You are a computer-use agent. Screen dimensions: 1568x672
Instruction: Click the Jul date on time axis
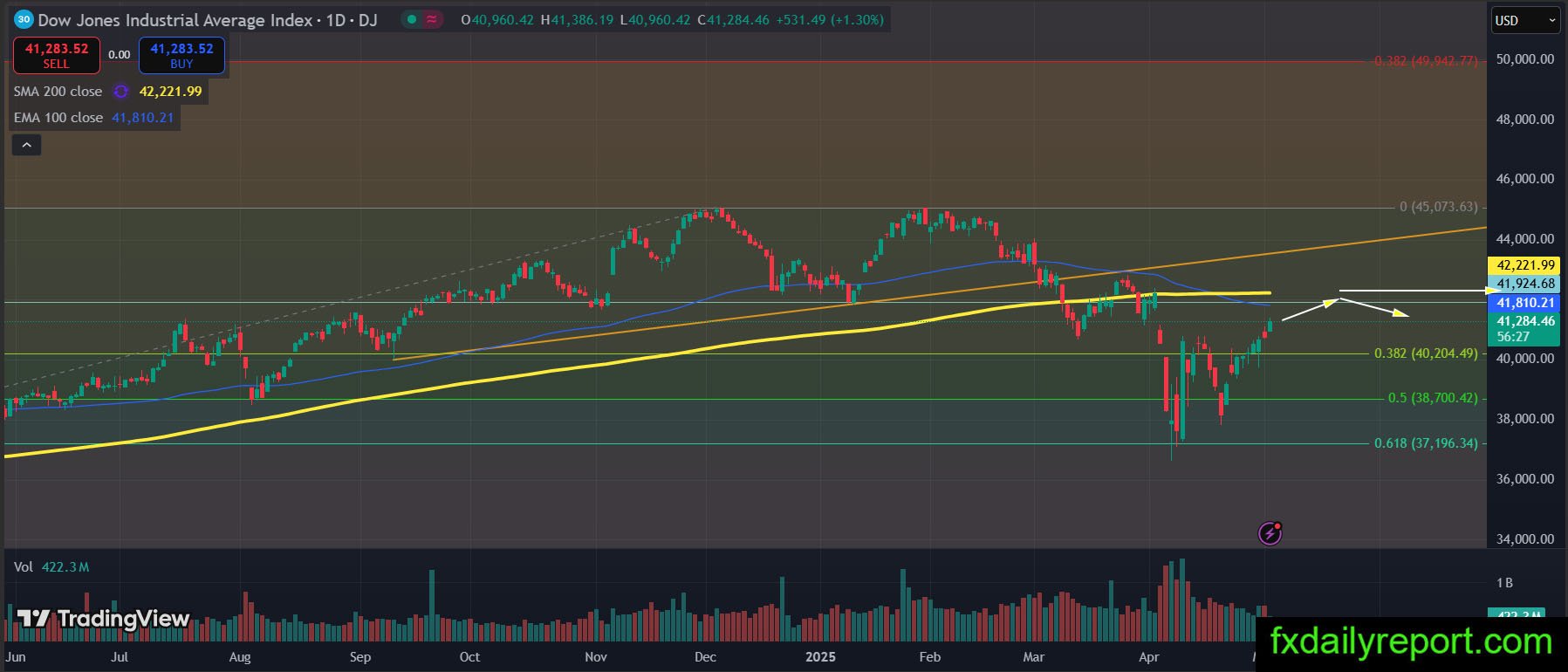120,657
